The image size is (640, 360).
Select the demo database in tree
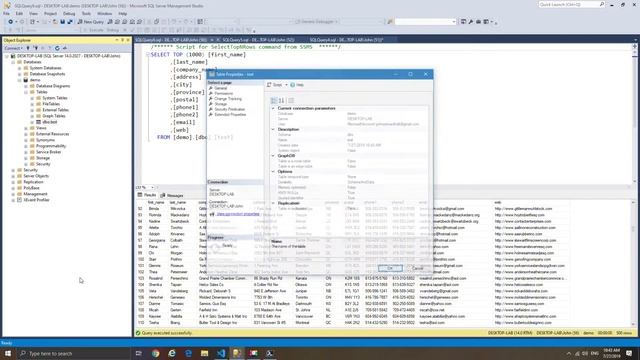pos(35,80)
